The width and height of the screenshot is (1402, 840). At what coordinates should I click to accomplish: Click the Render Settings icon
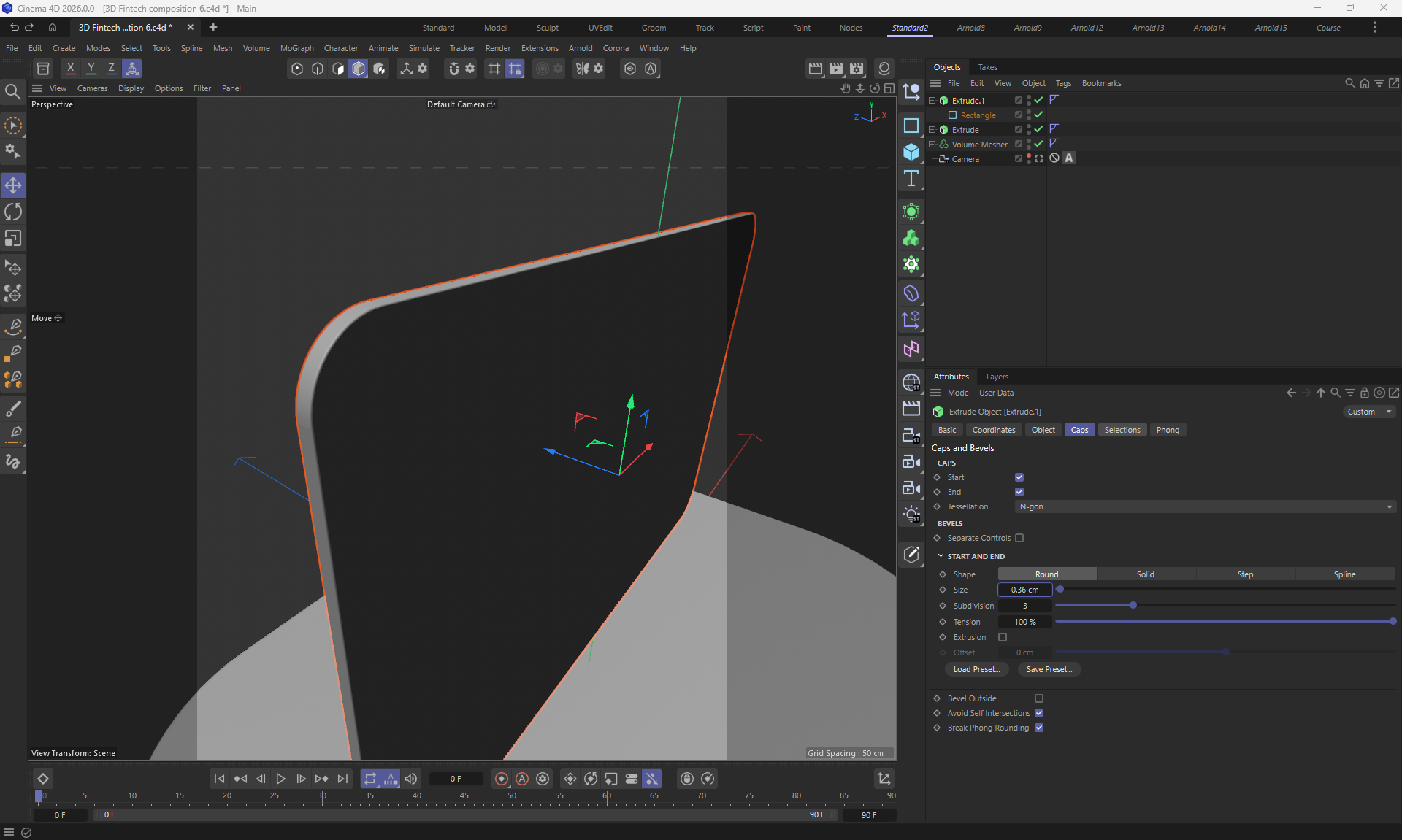[856, 69]
